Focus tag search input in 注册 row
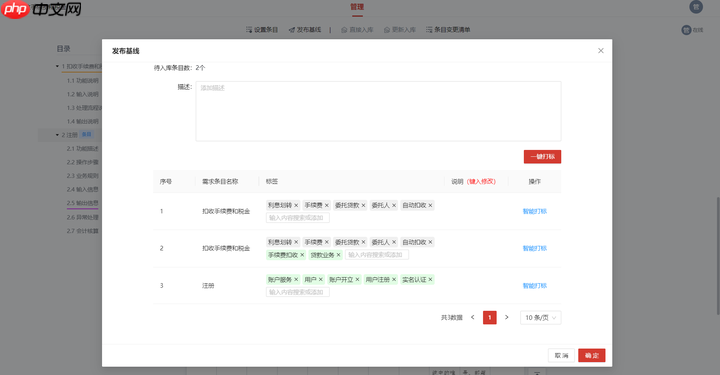 point(298,292)
